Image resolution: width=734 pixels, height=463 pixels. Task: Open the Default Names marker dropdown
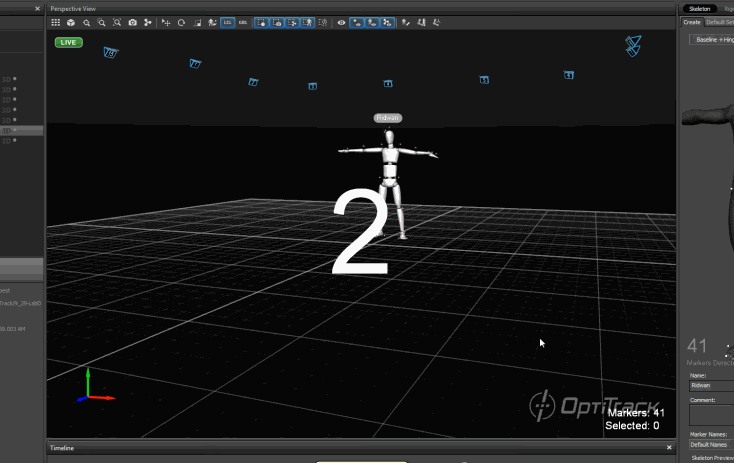[x=712, y=445]
